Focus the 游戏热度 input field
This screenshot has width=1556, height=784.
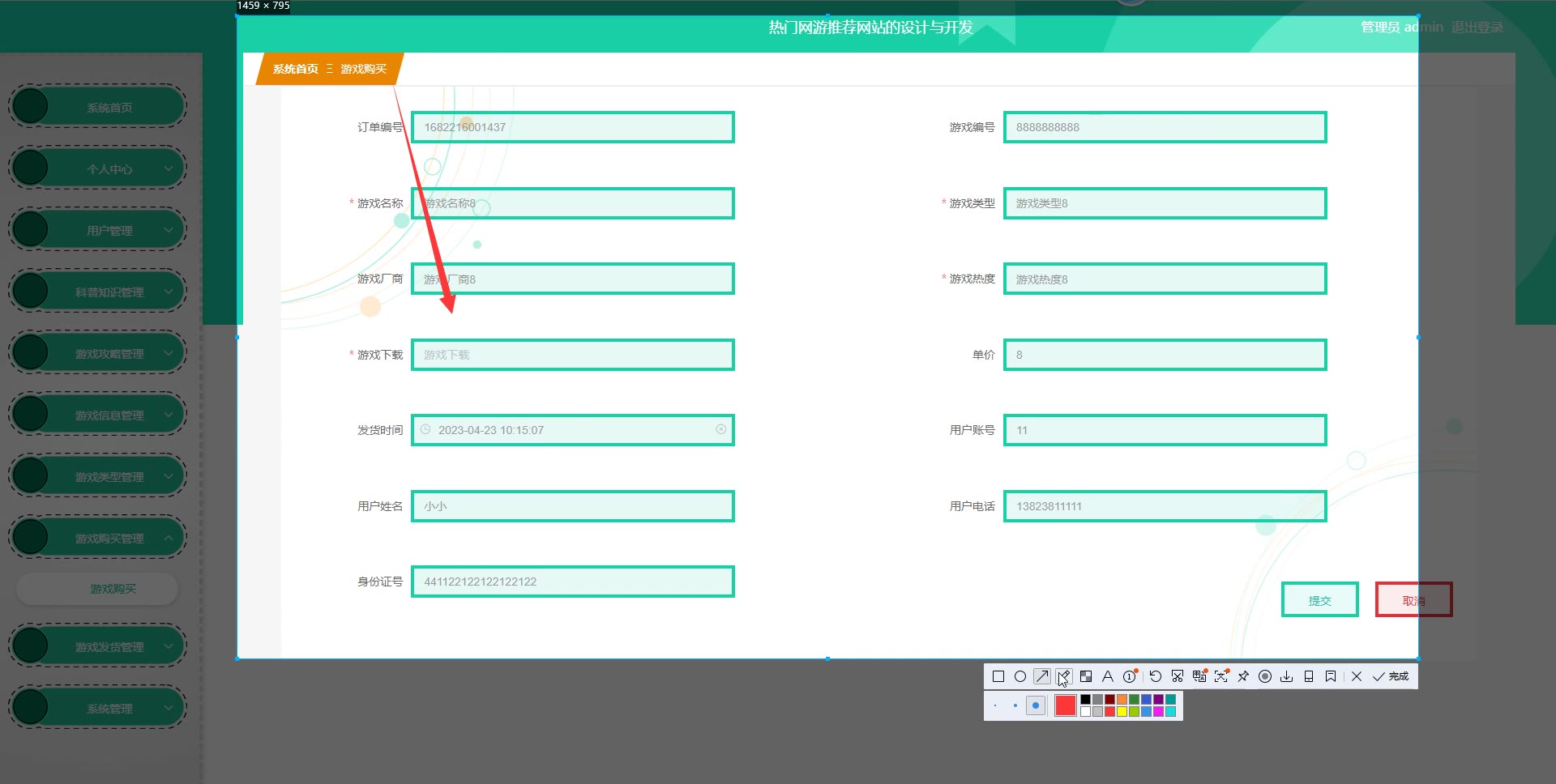click(1165, 279)
